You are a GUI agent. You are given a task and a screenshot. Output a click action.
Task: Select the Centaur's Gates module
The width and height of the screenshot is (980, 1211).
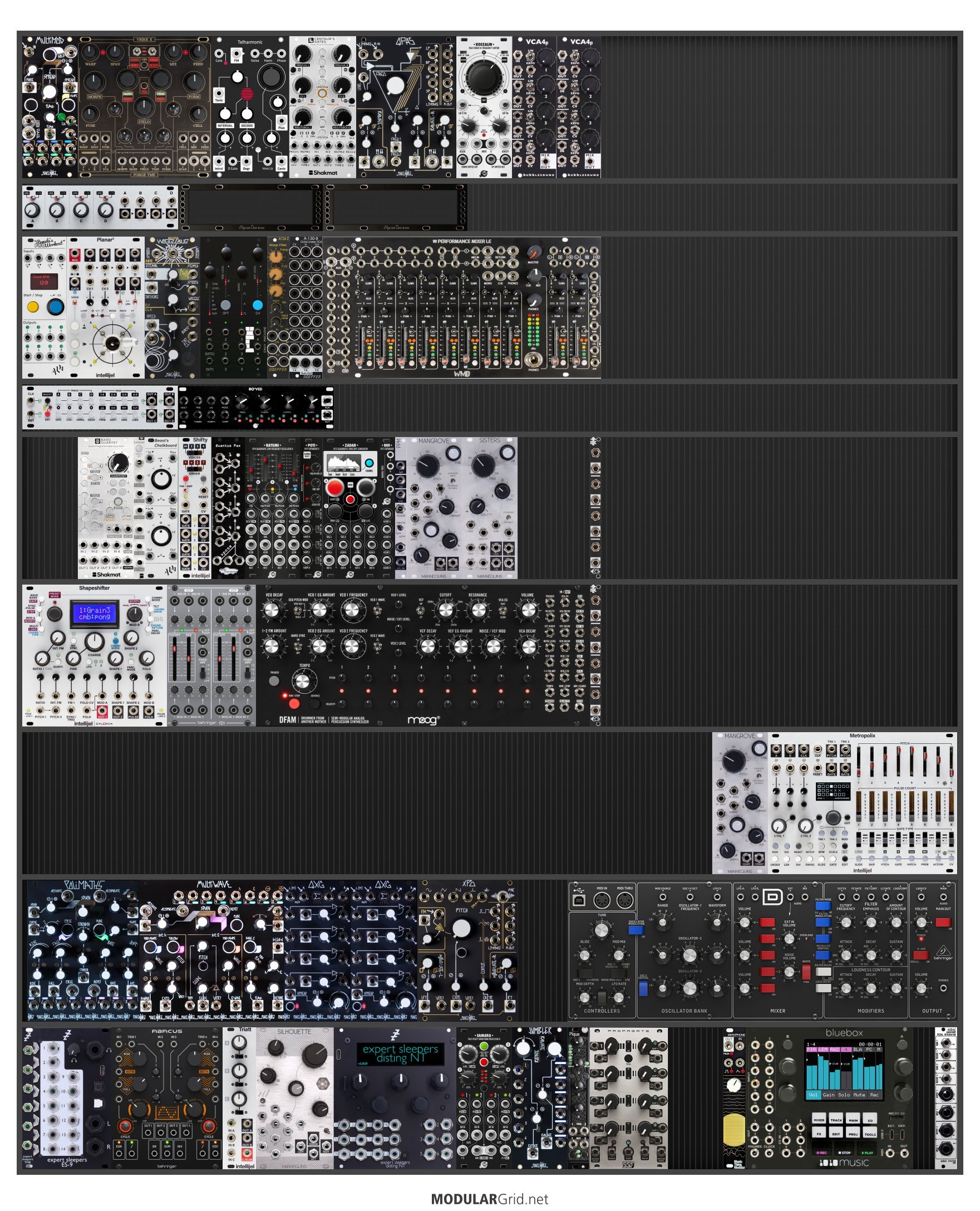point(322,107)
